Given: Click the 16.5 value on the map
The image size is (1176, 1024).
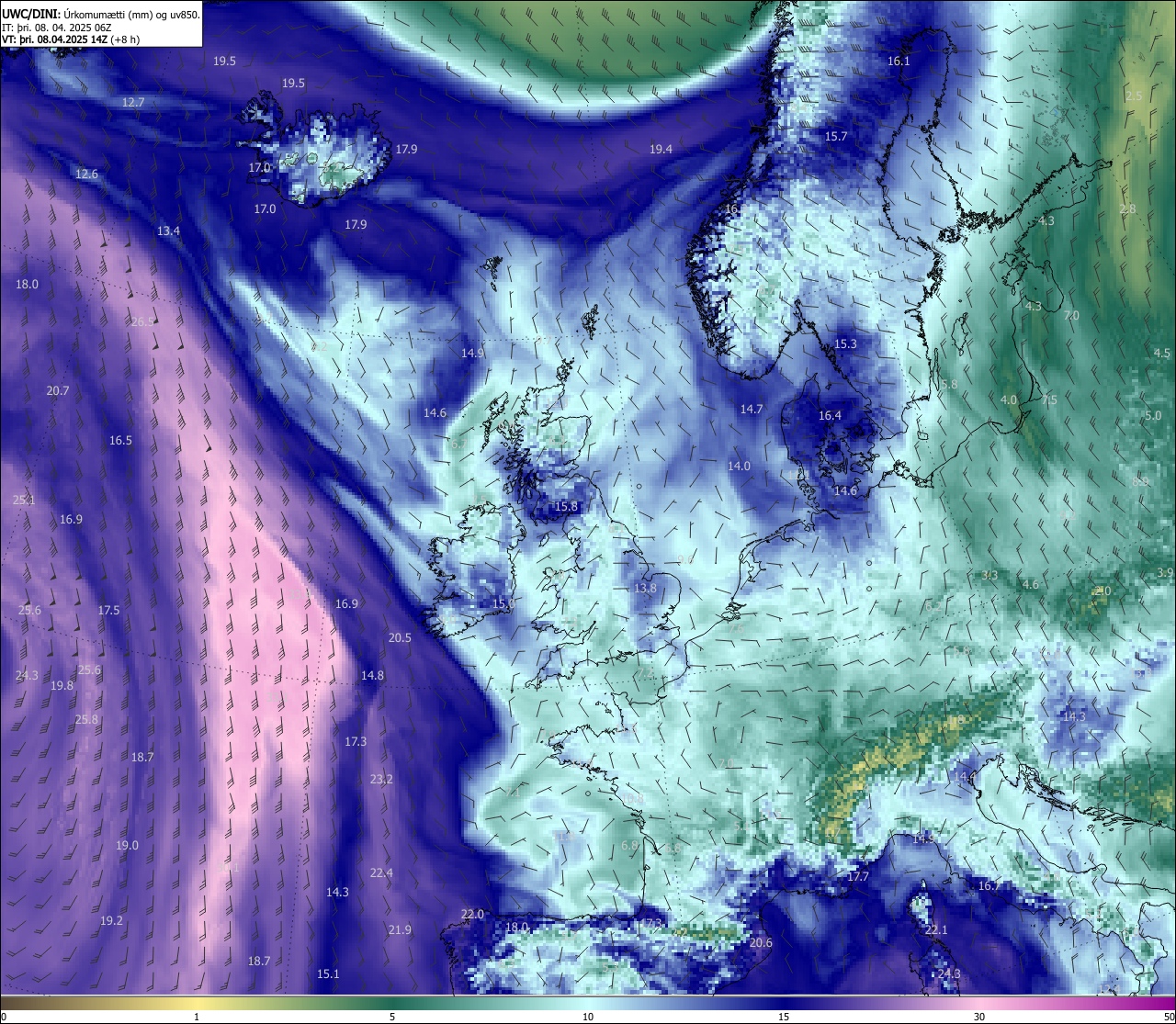Looking at the screenshot, I should 120,440.
